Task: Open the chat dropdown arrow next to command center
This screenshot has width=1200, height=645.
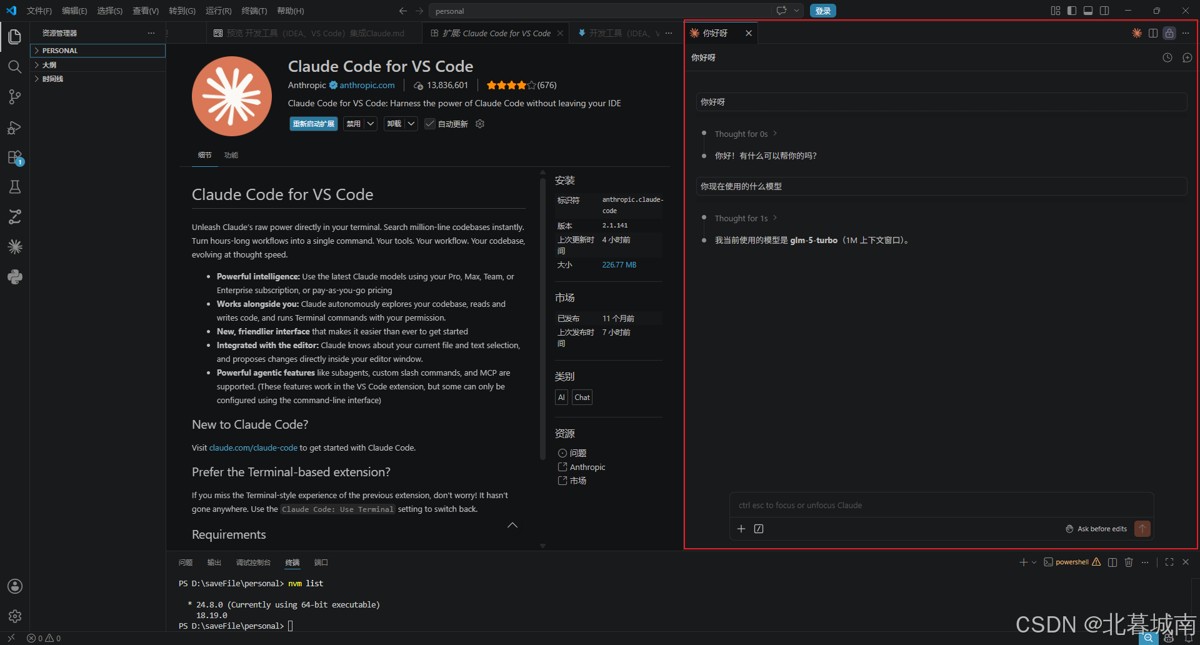Action: [x=797, y=11]
